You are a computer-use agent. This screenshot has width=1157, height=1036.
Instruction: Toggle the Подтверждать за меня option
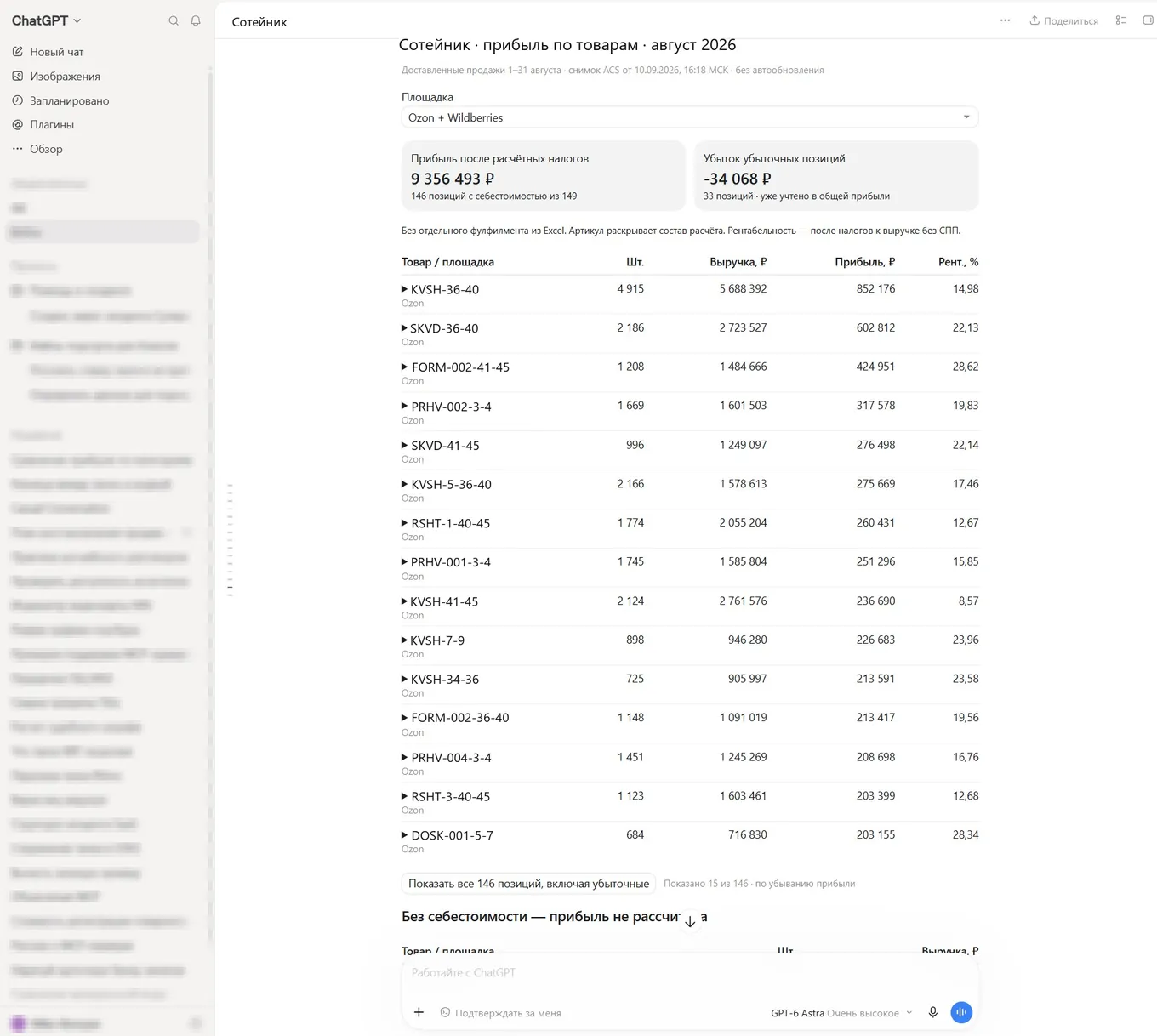500,1013
